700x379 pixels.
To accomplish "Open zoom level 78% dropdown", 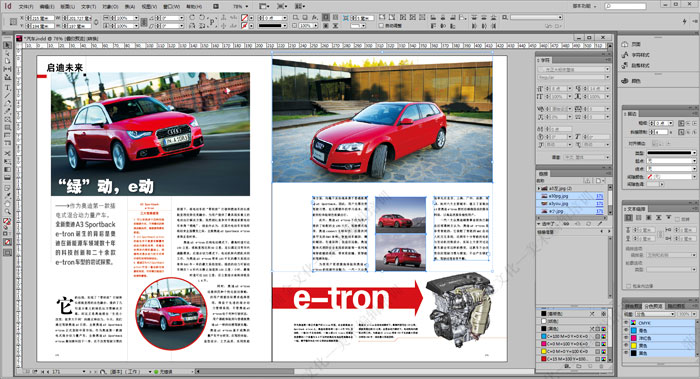I will click(246, 6).
